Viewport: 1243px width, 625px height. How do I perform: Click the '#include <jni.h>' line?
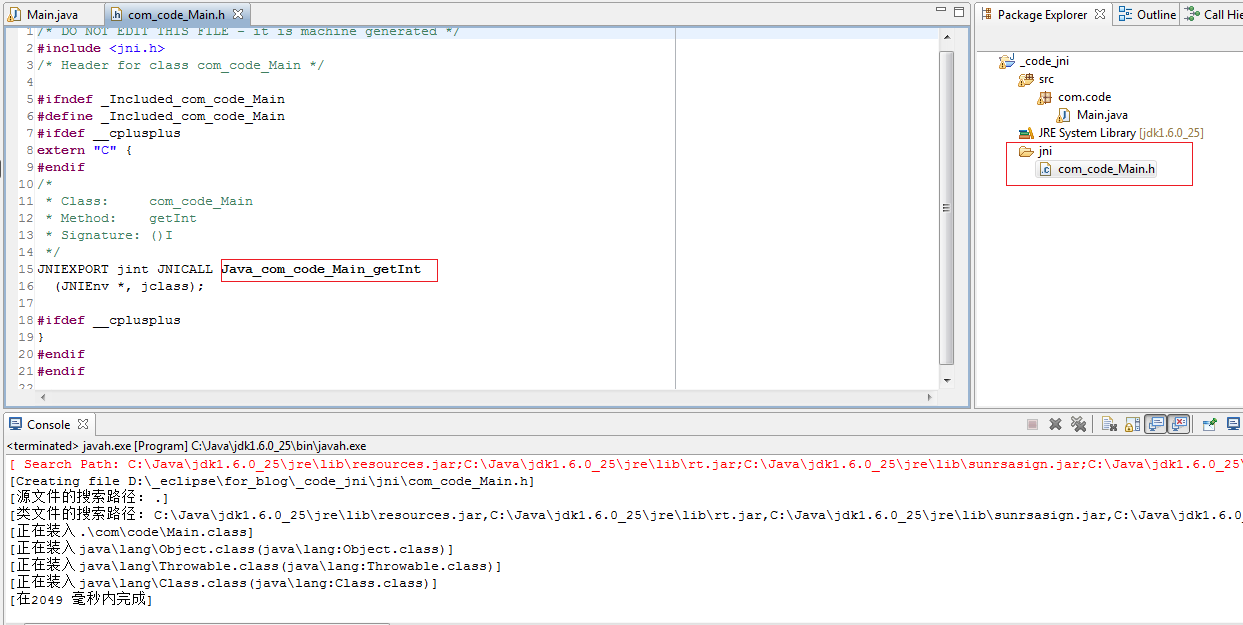point(101,48)
